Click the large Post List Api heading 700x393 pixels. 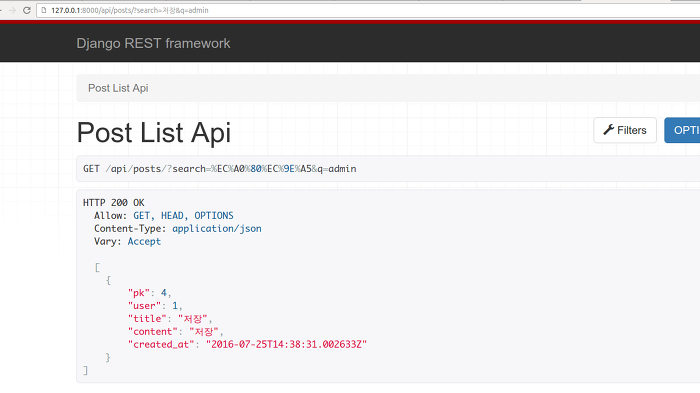tap(154, 133)
